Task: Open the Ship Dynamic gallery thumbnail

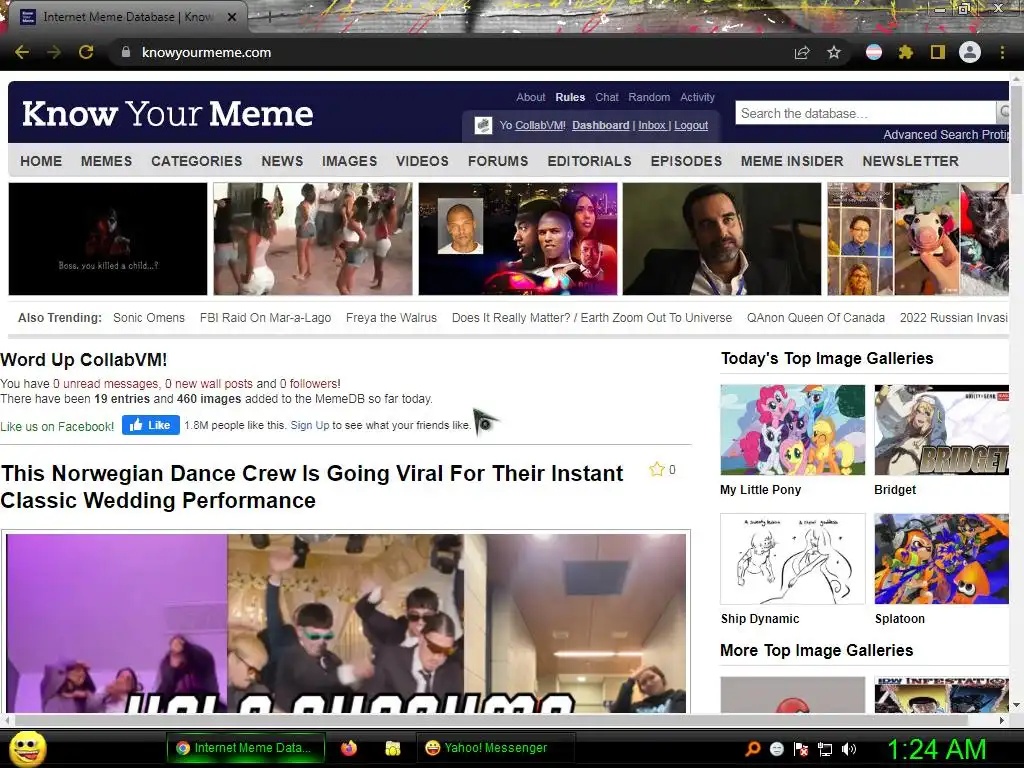Action: tap(793, 559)
